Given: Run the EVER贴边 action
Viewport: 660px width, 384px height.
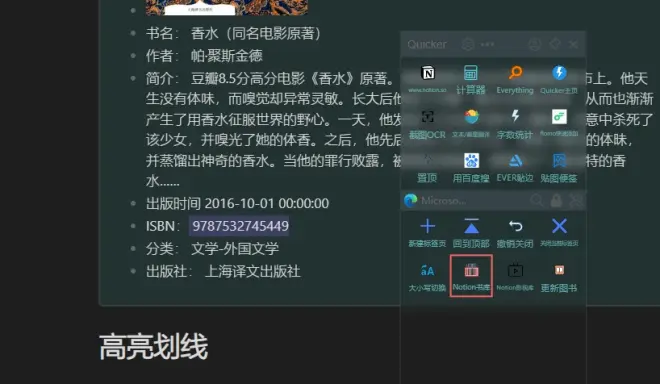Looking at the screenshot, I should tap(515, 168).
